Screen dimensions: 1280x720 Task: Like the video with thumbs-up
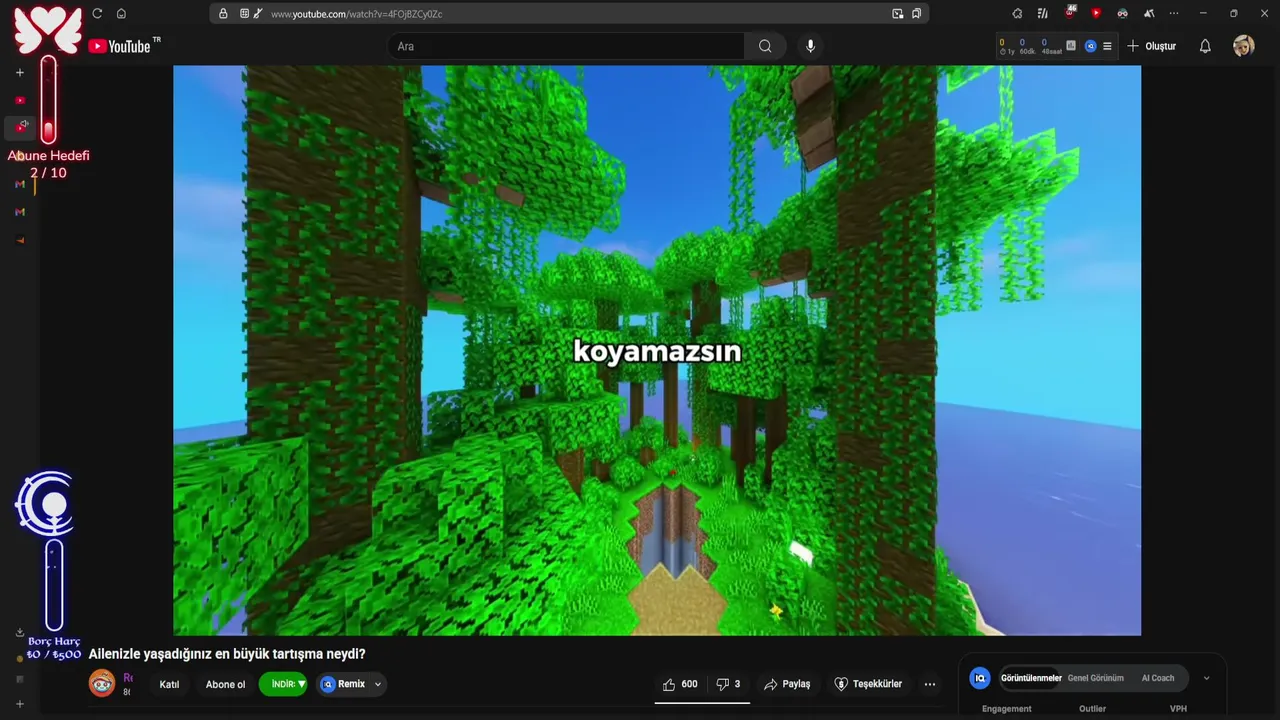point(680,684)
